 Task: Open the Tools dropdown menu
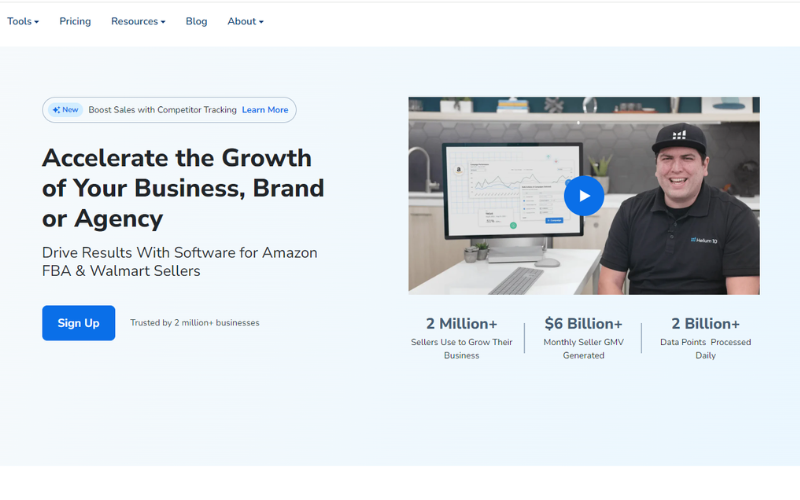[x=23, y=21]
